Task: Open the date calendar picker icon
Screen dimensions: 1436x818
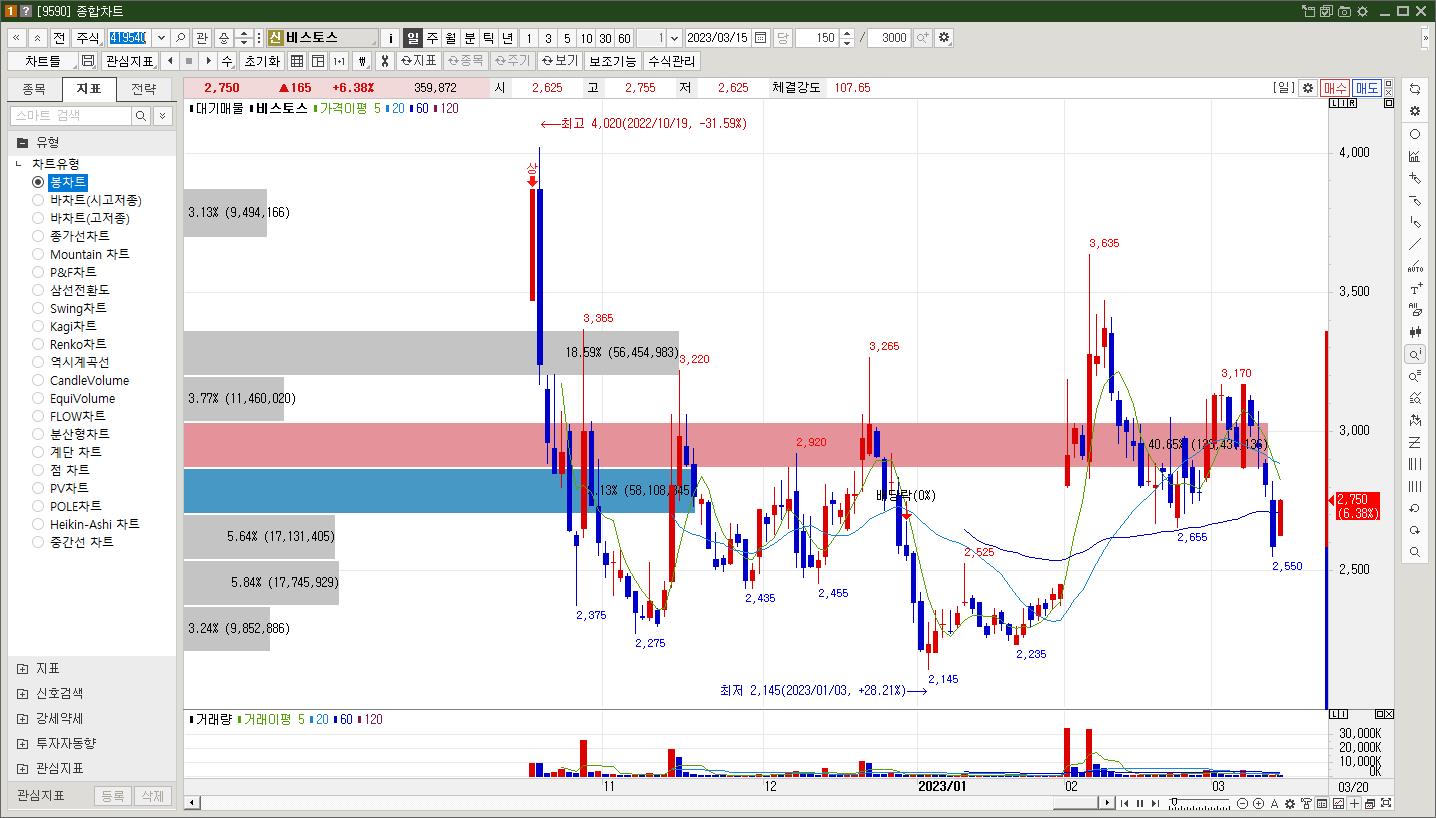Action: click(x=761, y=38)
